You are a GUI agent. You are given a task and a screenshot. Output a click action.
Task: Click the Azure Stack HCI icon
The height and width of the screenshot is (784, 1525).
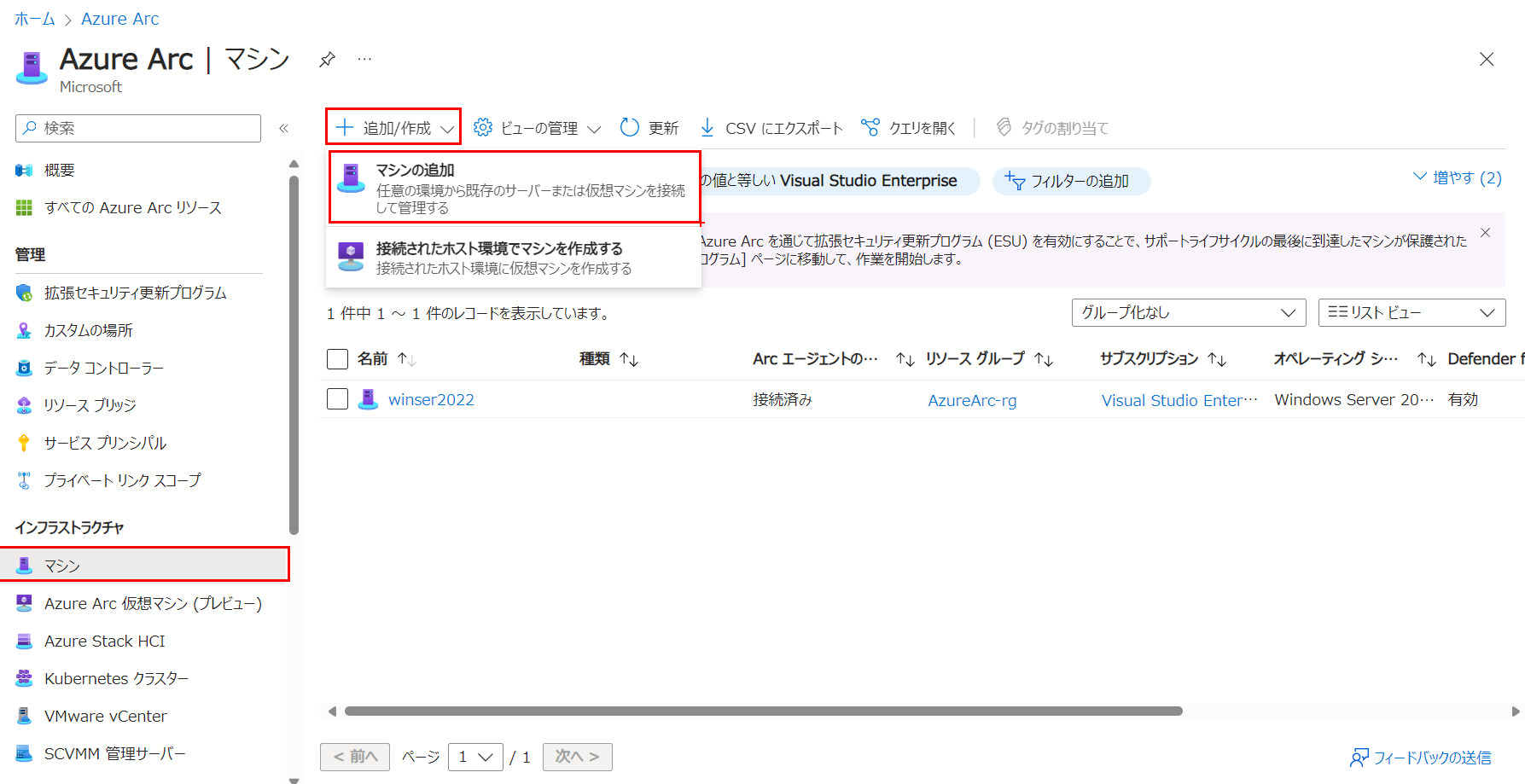tap(24, 641)
